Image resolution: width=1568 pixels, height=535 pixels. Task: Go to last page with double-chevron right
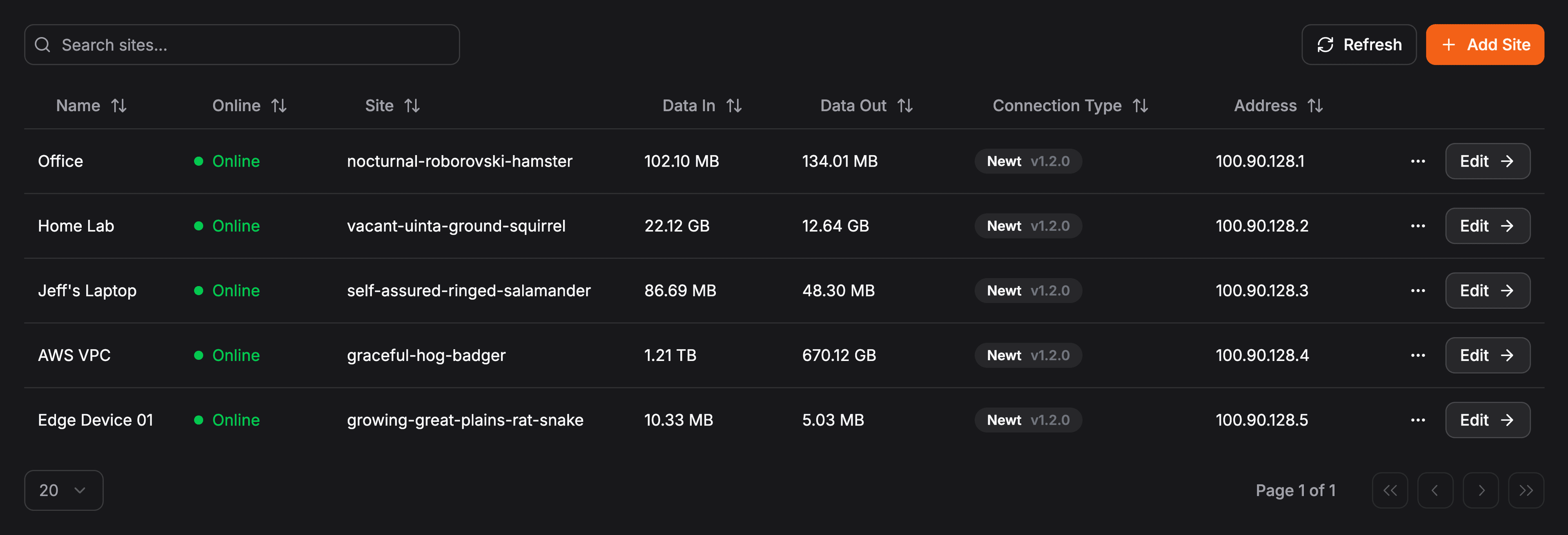(x=1526, y=490)
